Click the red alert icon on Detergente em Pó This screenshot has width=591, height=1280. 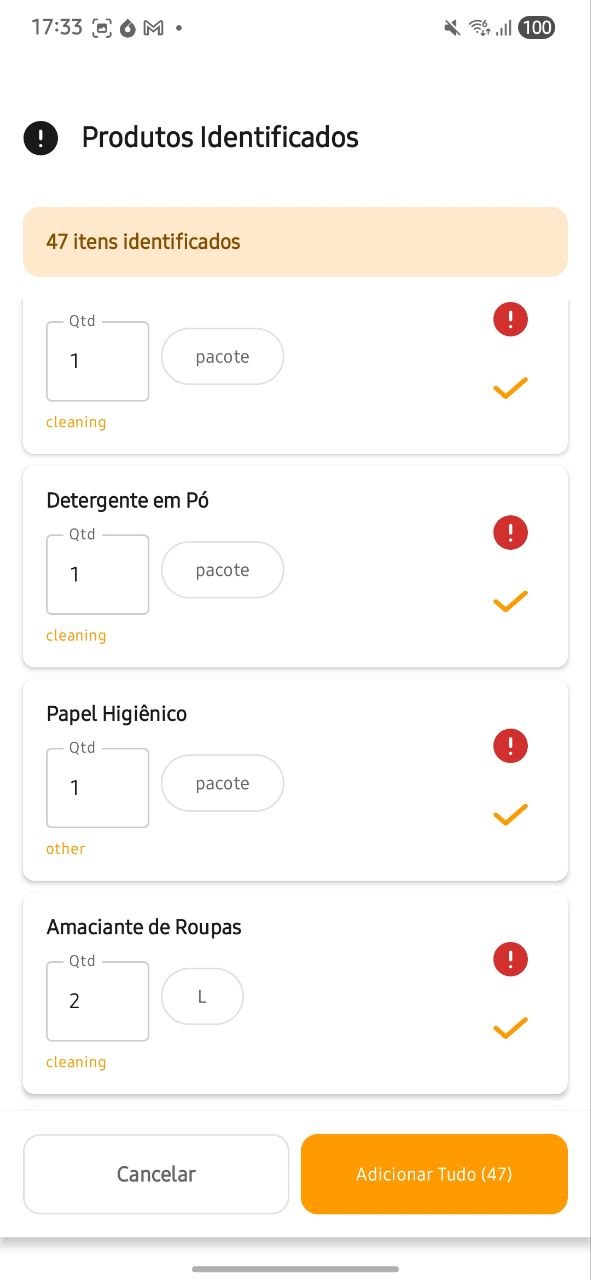(510, 532)
